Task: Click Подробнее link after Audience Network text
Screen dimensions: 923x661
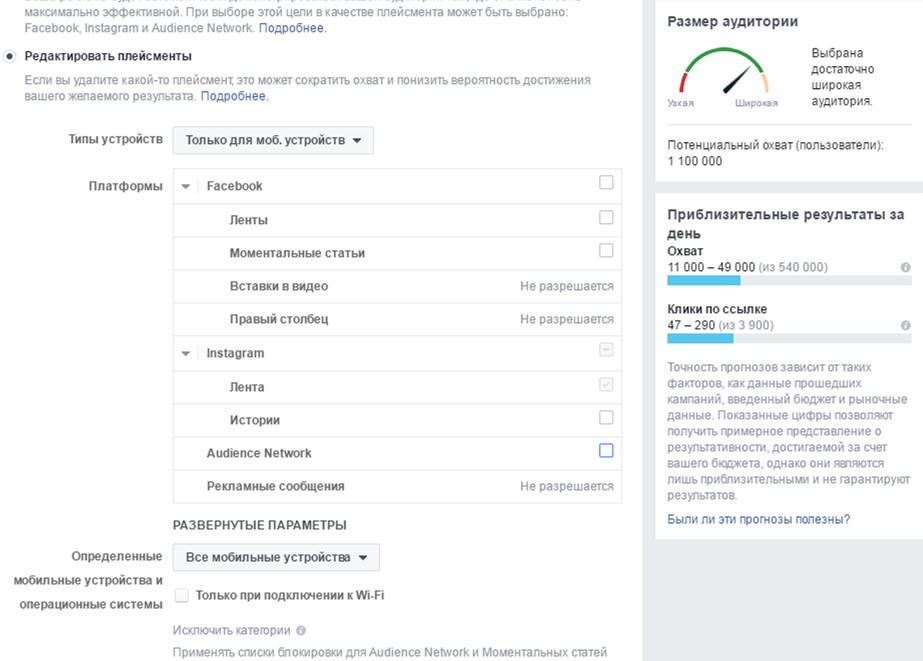Action: pyautogui.click(x=291, y=28)
